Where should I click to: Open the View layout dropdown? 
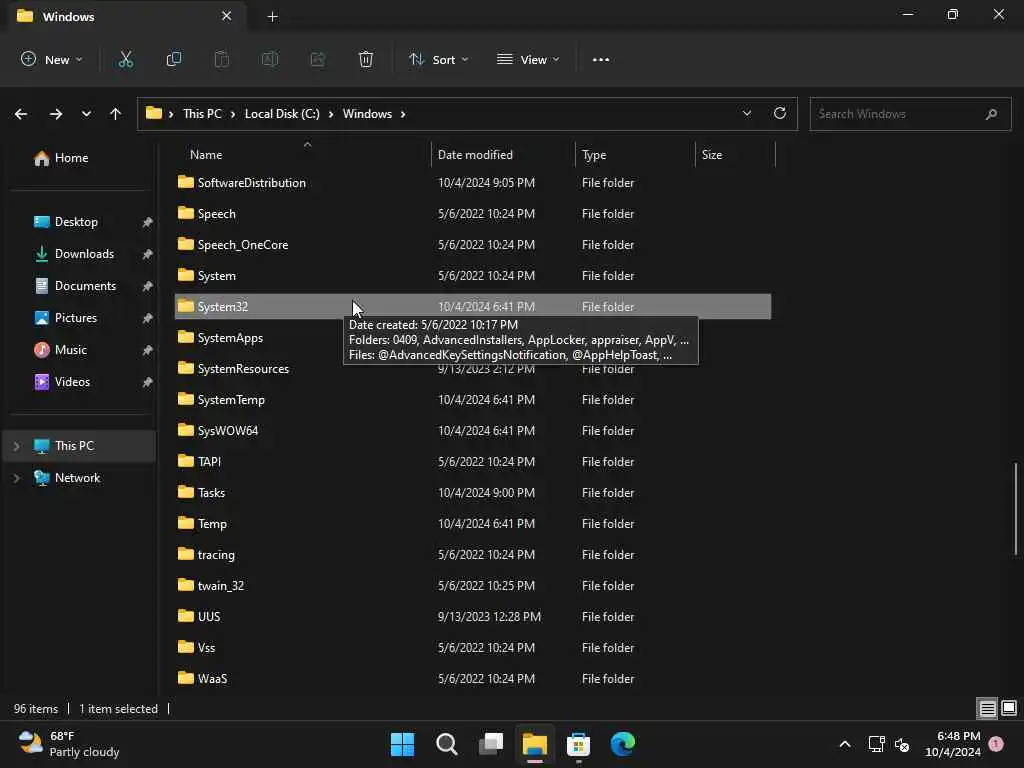coord(528,59)
